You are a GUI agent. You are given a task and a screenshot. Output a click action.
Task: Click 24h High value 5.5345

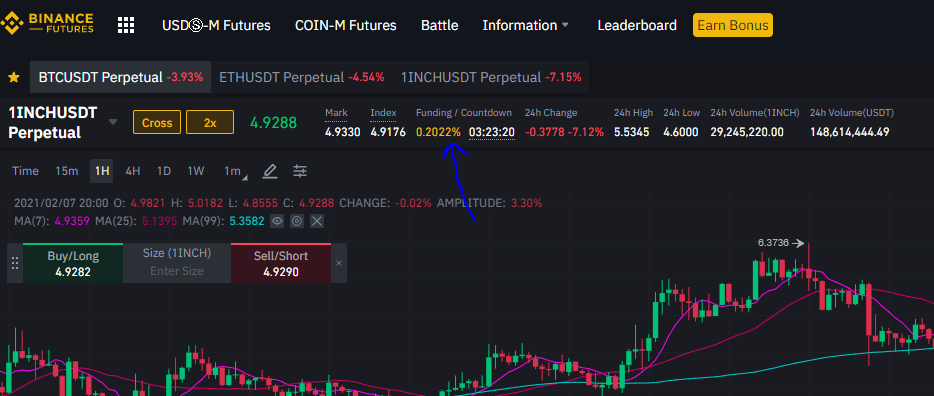pos(631,132)
